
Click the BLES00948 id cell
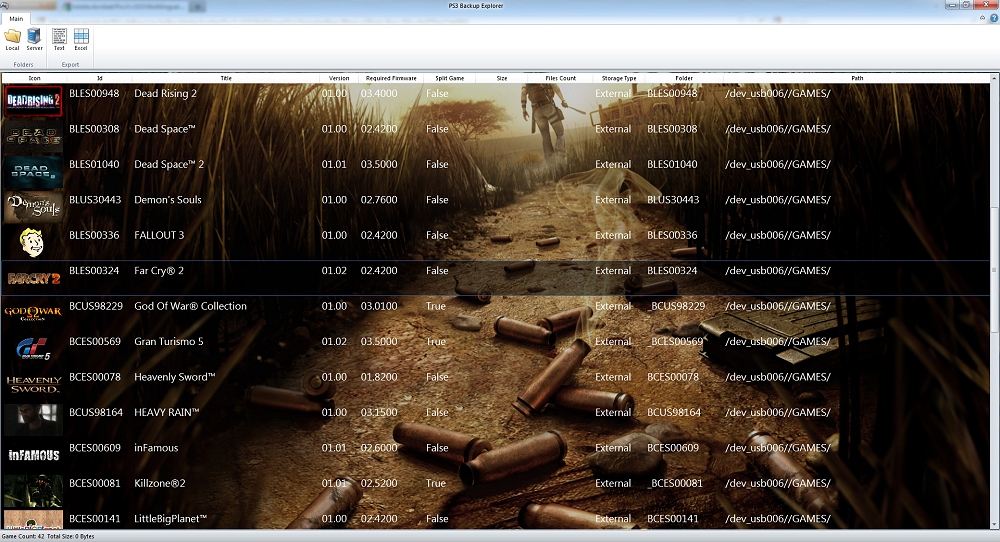tap(94, 94)
